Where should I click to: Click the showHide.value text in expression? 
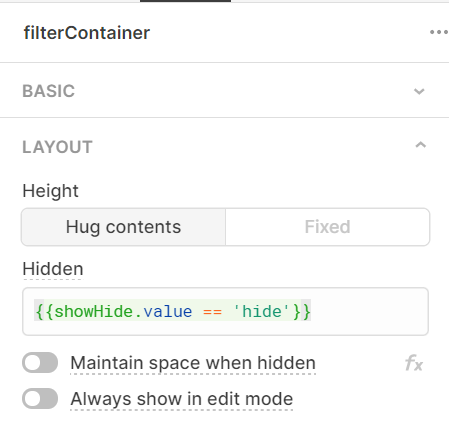point(123,312)
